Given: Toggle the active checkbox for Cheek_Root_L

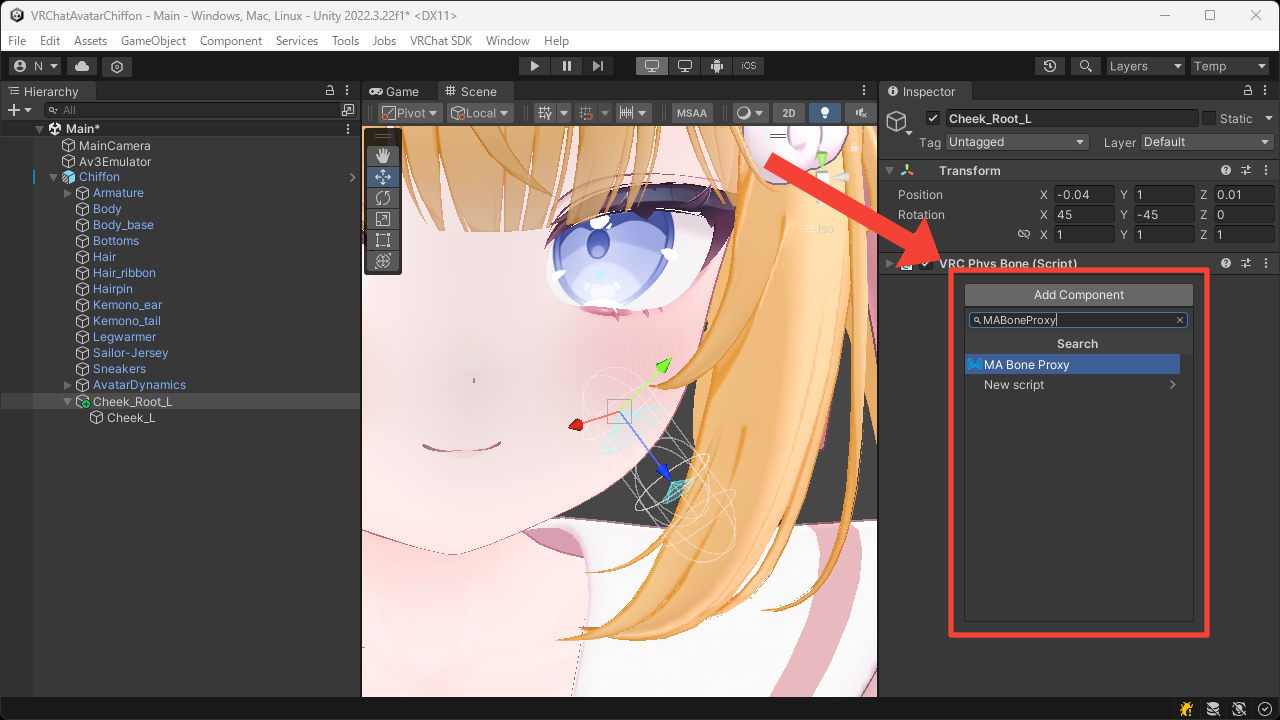Looking at the screenshot, I should point(932,117).
